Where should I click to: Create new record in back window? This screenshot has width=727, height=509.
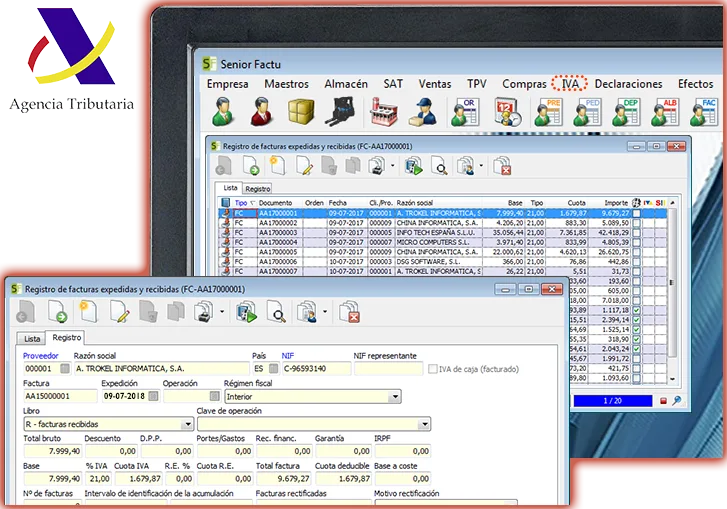point(277,165)
